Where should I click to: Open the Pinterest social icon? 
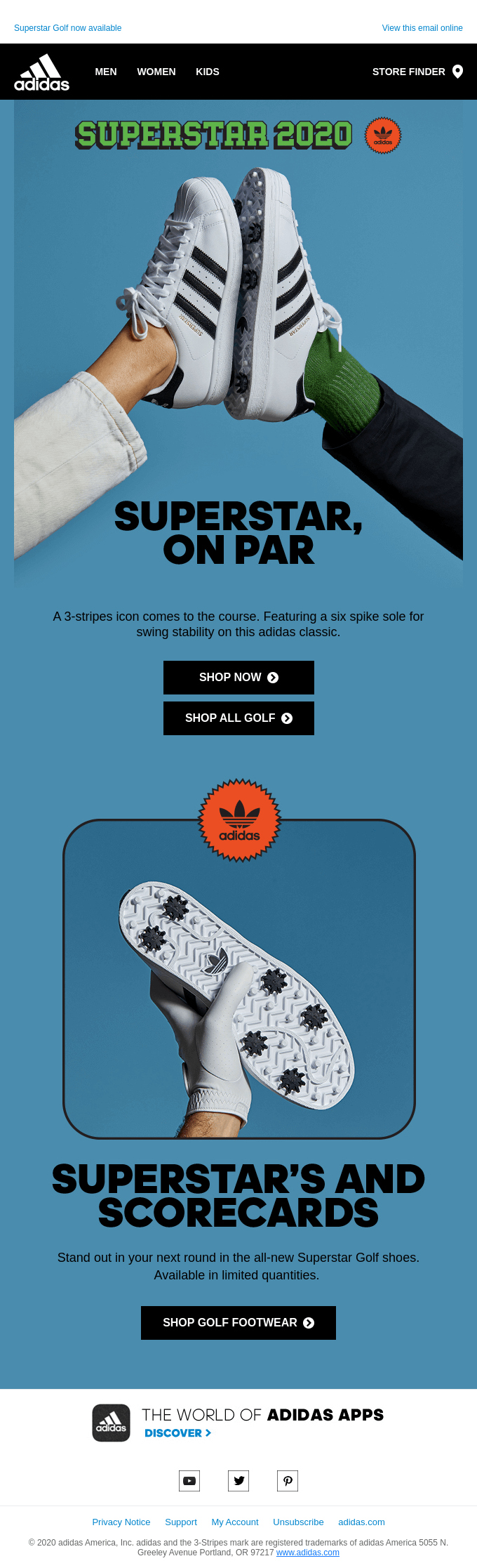[288, 1481]
